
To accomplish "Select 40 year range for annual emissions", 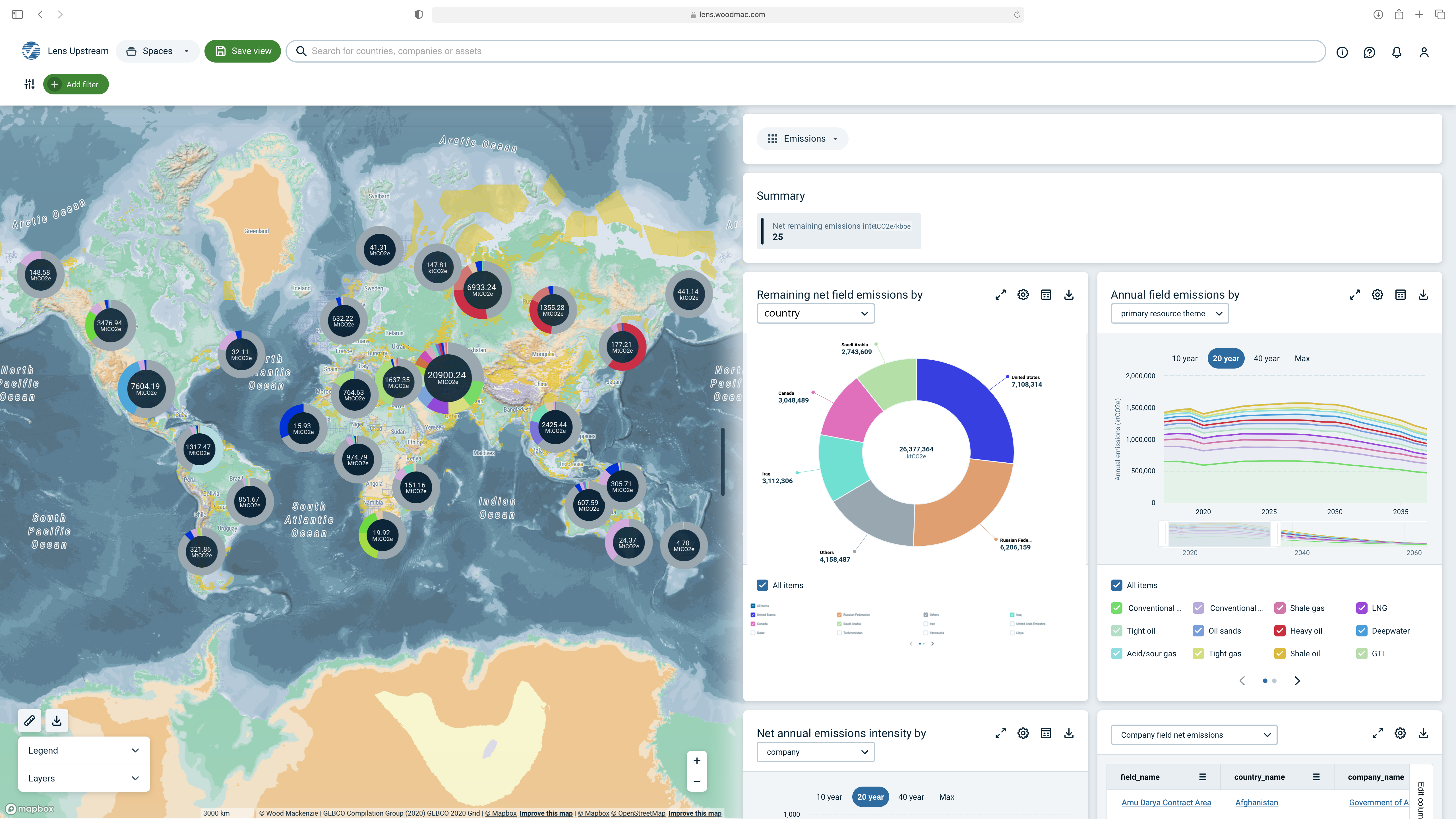I will pos(1266,358).
